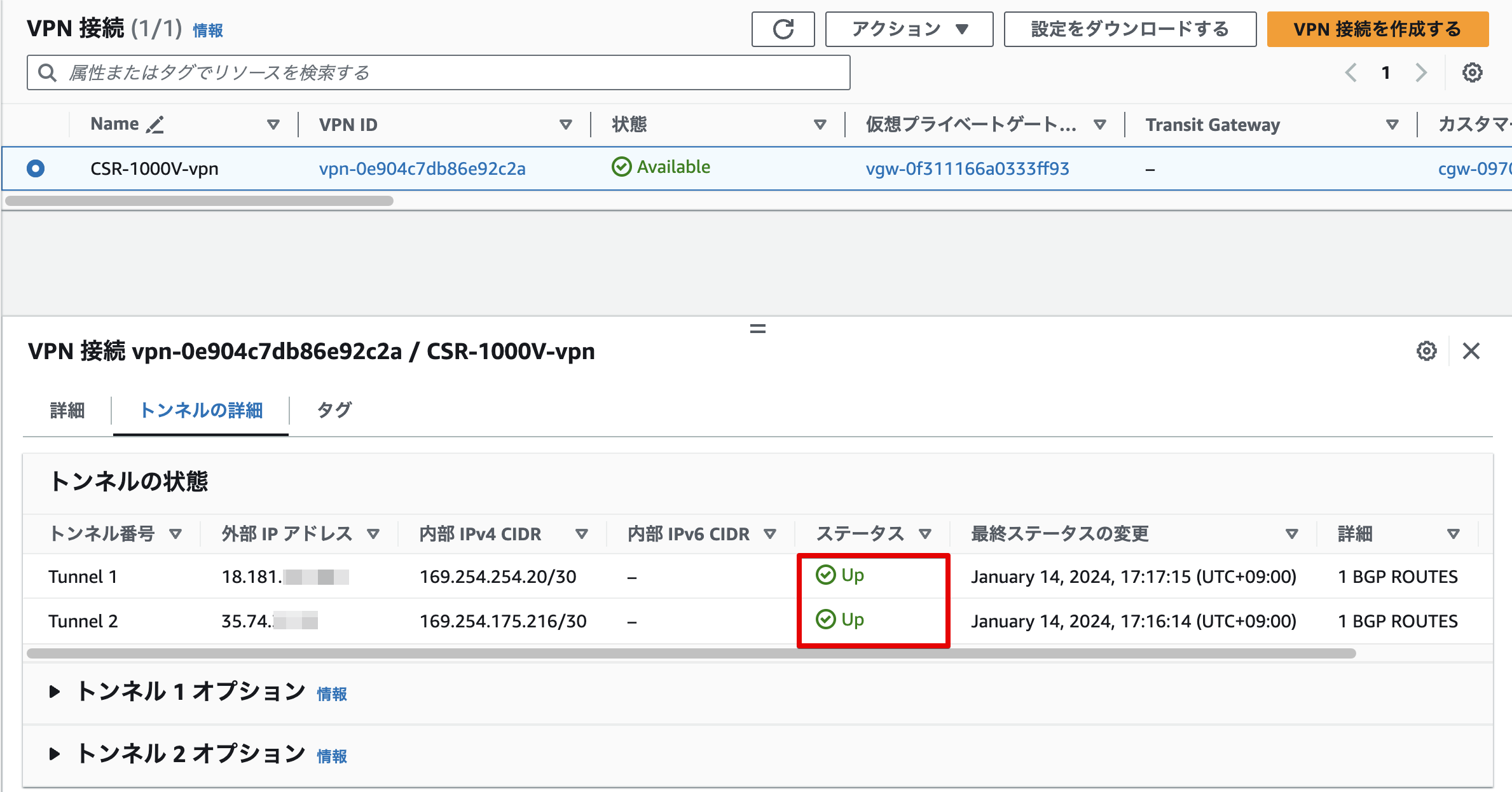Select the CSR-1000V-vpn radio button
This screenshot has width=1512, height=792.
pos(36,168)
